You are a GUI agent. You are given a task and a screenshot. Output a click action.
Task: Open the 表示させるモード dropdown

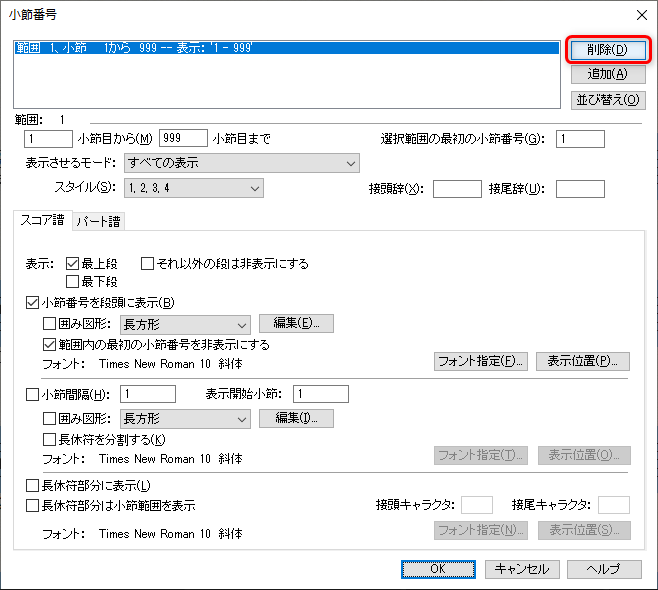click(242, 163)
